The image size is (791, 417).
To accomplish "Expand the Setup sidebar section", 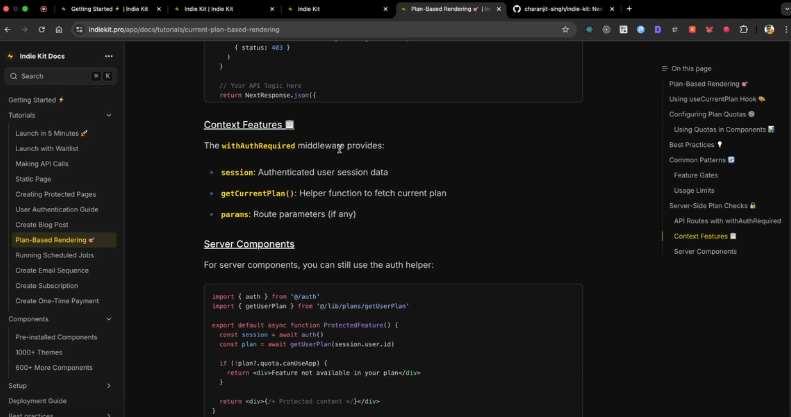I will pos(109,385).
